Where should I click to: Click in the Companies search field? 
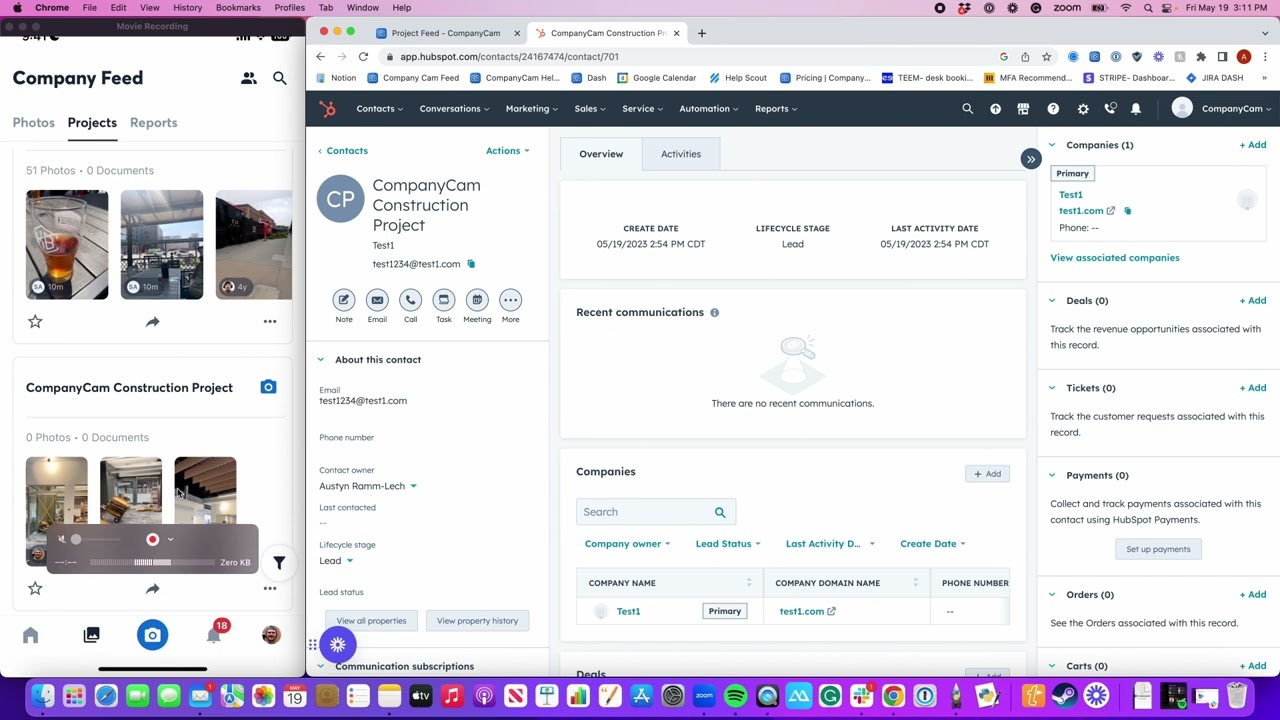pos(655,512)
